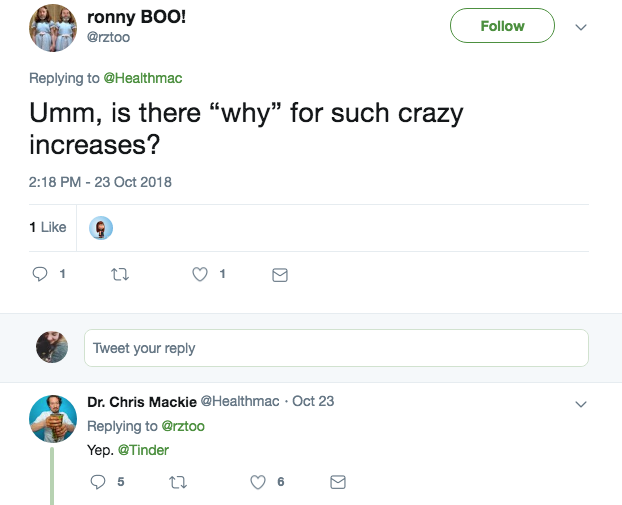Open the @Healthmac link in Replying to
Image resolution: width=622 pixels, height=505 pixels.
(149, 78)
